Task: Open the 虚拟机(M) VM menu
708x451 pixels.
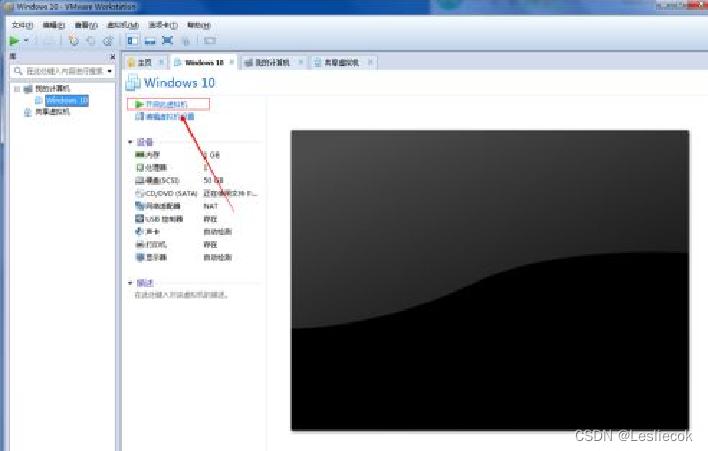Action: (x=123, y=25)
